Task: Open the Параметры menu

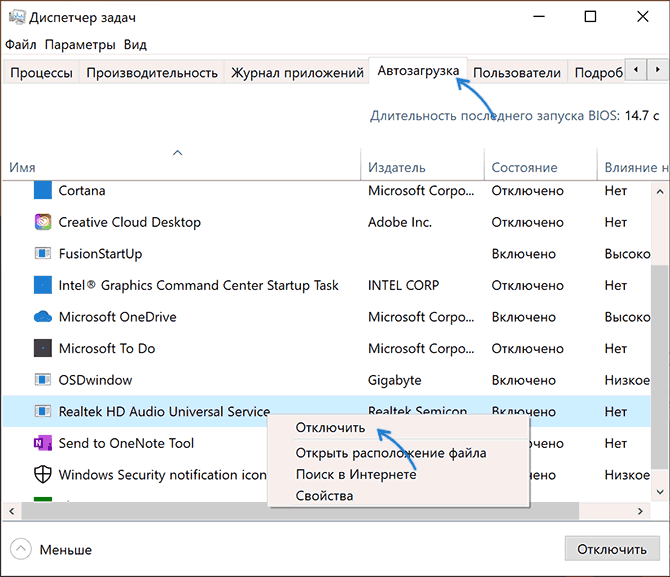Action: coord(80,44)
